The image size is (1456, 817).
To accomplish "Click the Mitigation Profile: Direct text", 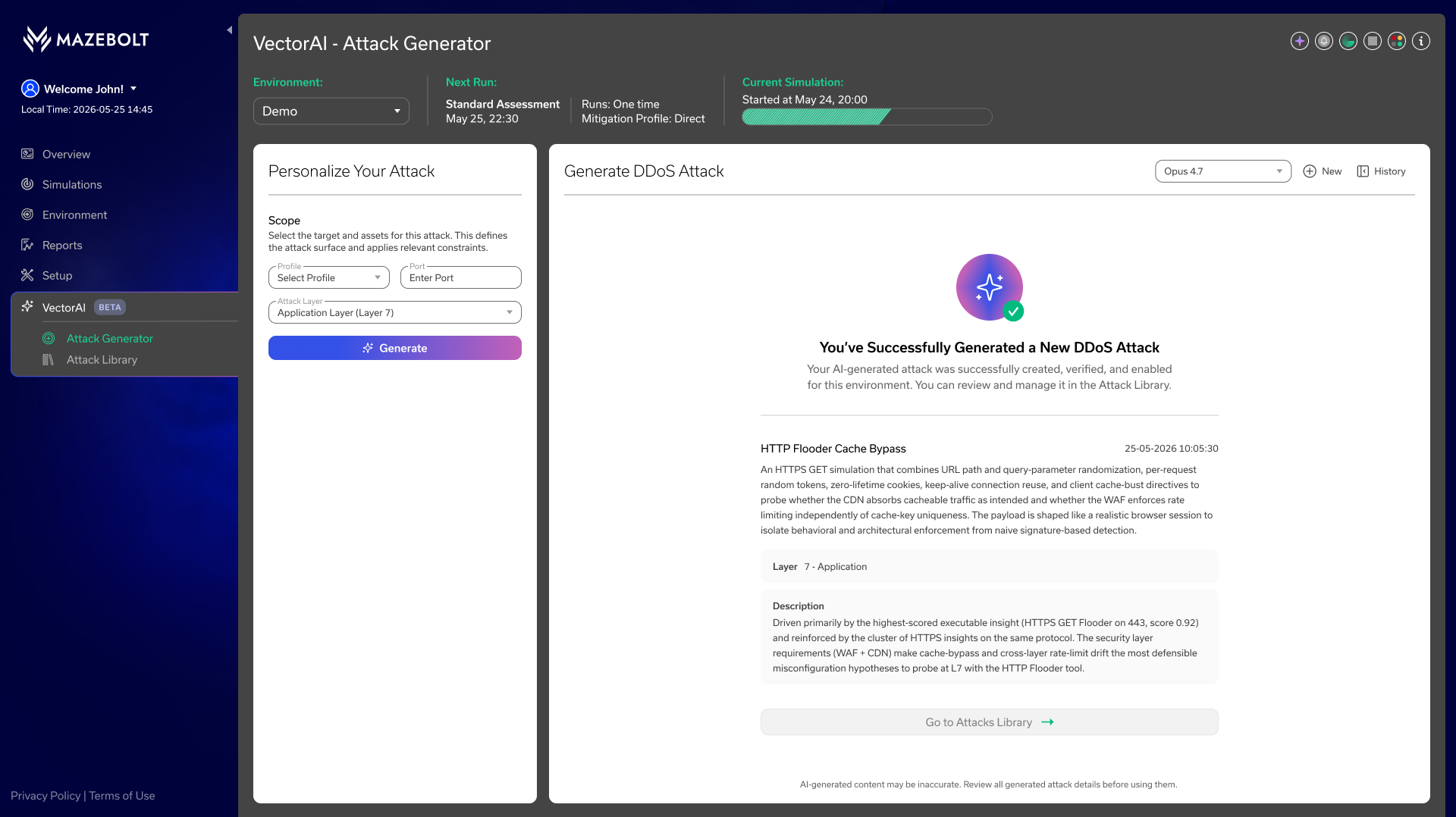I will [643, 118].
